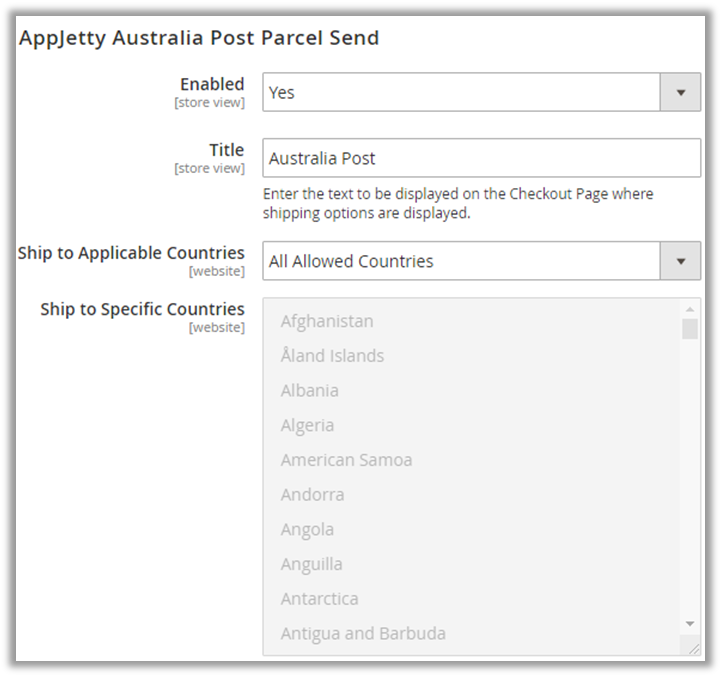The width and height of the screenshot is (722, 677).
Task: Choose Albania from the countries list
Action: coord(309,390)
